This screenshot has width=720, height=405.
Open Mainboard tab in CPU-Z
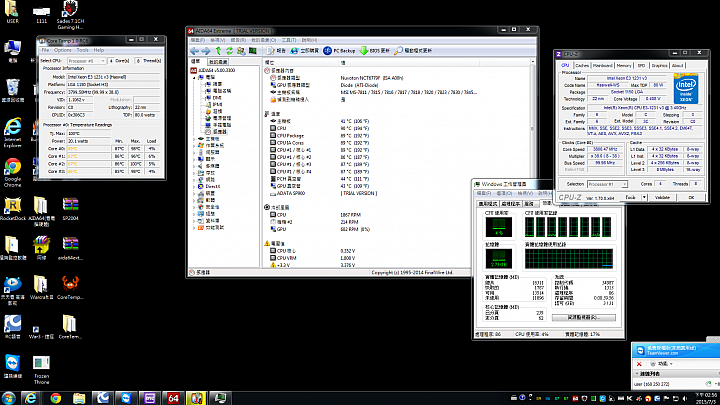click(603, 66)
